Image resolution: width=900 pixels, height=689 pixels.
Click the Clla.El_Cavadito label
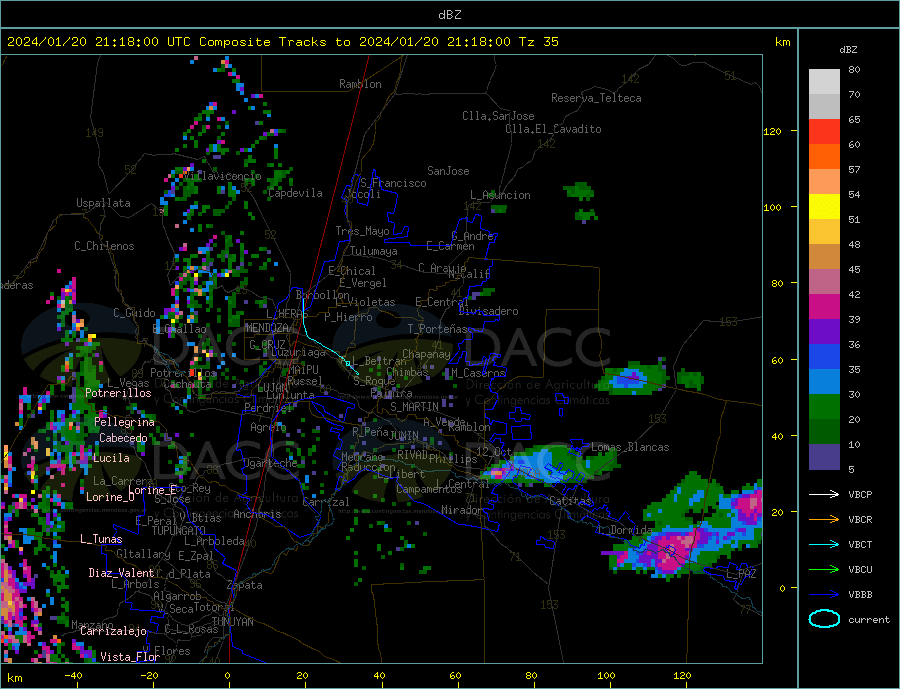click(553, 129)
